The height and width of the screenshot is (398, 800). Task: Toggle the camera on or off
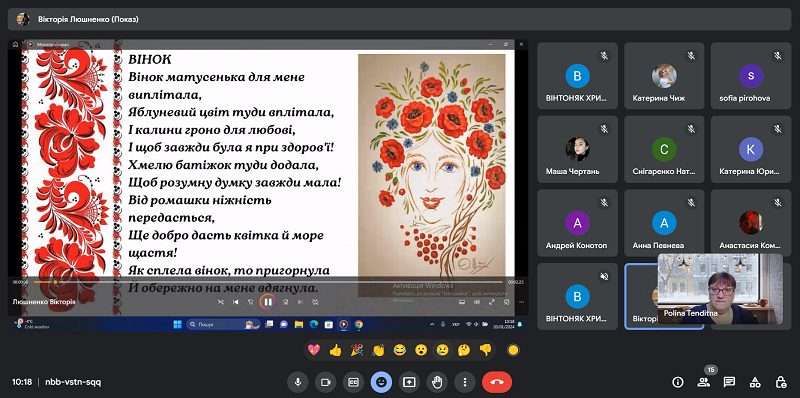point(326,382)
